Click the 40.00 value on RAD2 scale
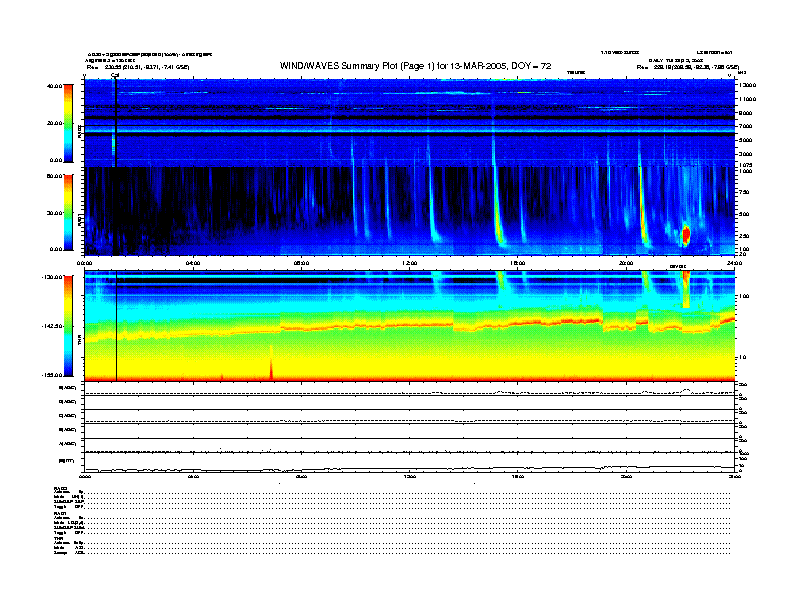The image size is (792, 612). (55, 87)
